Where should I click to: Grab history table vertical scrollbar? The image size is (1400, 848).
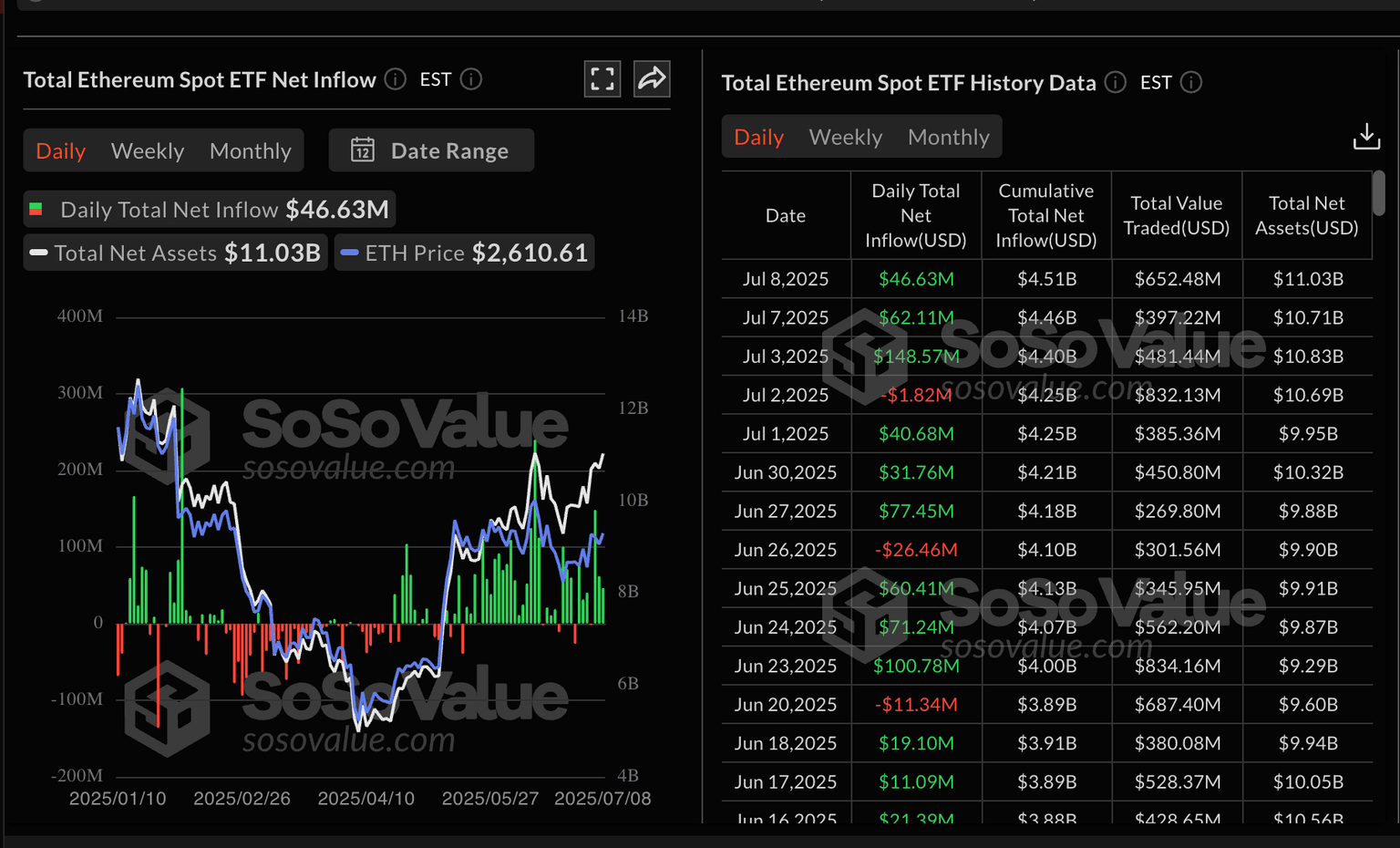(x=1379, y=193)
